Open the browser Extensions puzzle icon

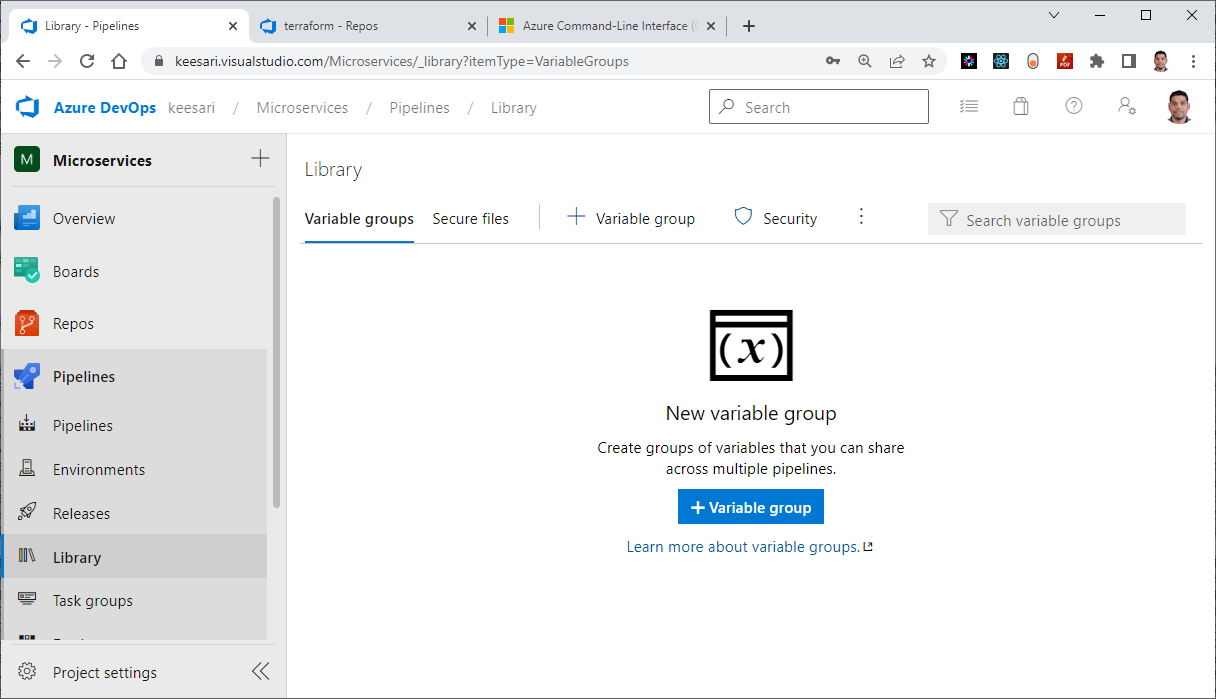pos(1096,61)
